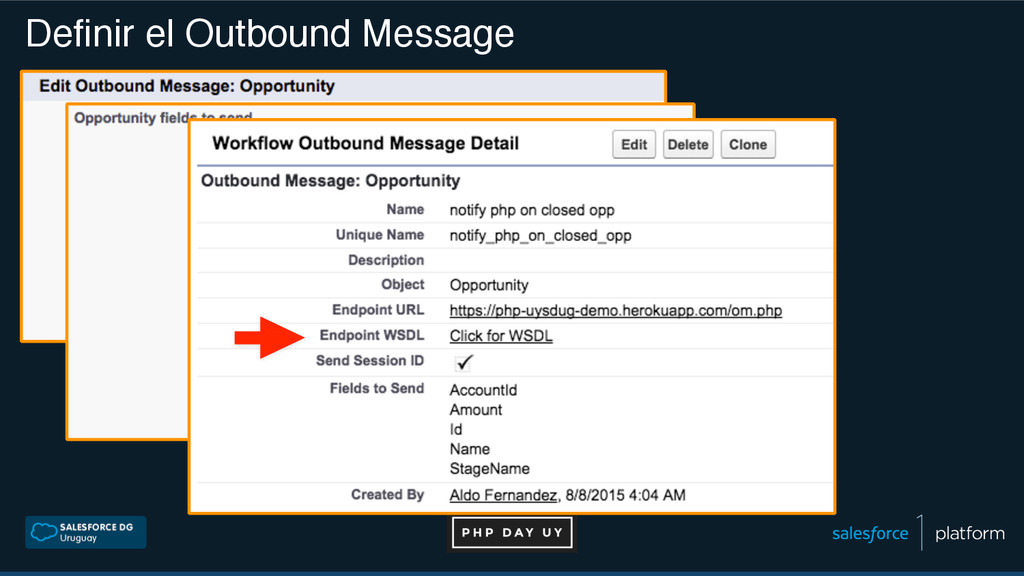This screenshot has width=1024, height=576.
Task: Click the Edit button
Action: [x=633, y=144]
